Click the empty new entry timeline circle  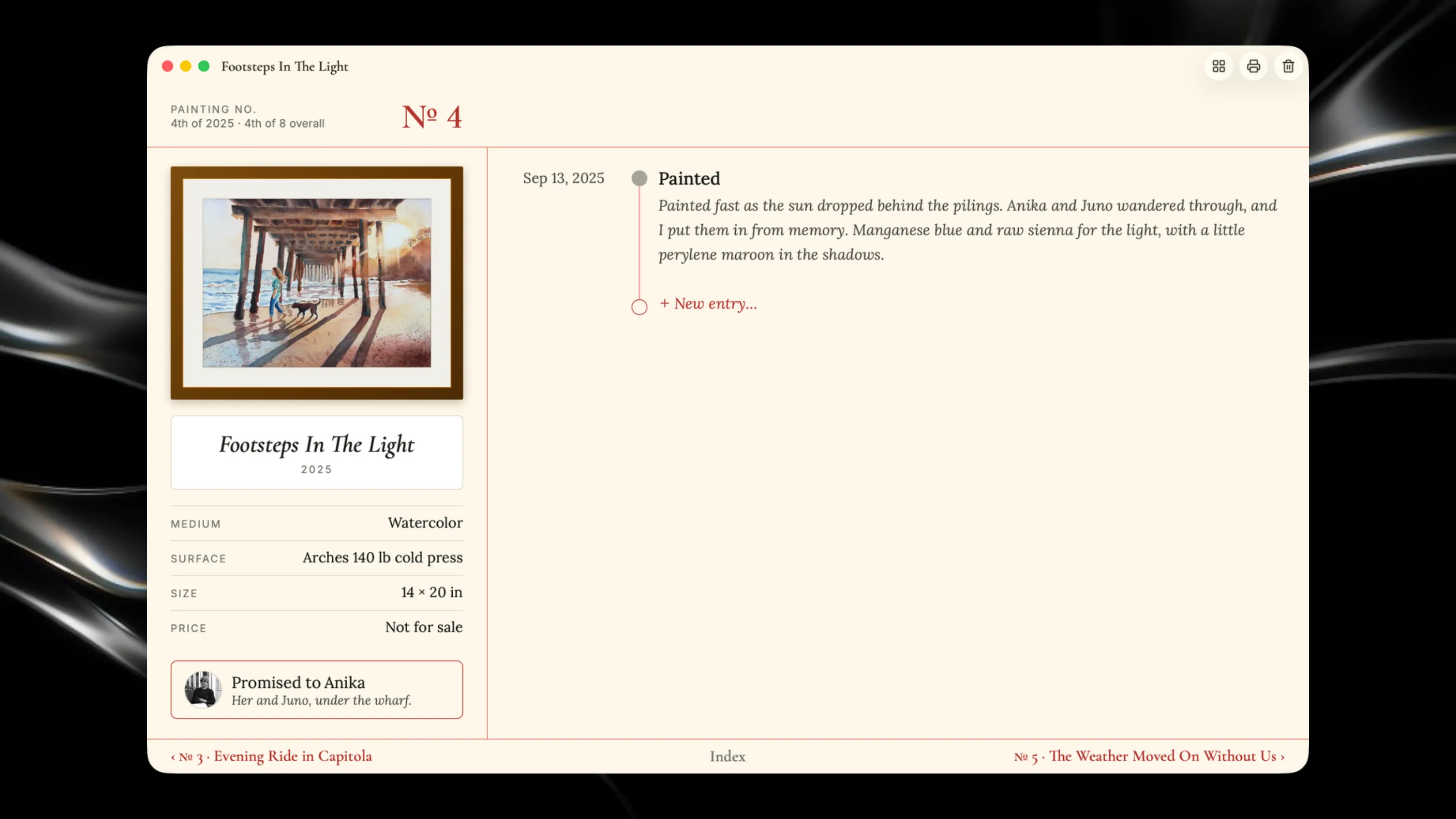(x=639, y=307)
